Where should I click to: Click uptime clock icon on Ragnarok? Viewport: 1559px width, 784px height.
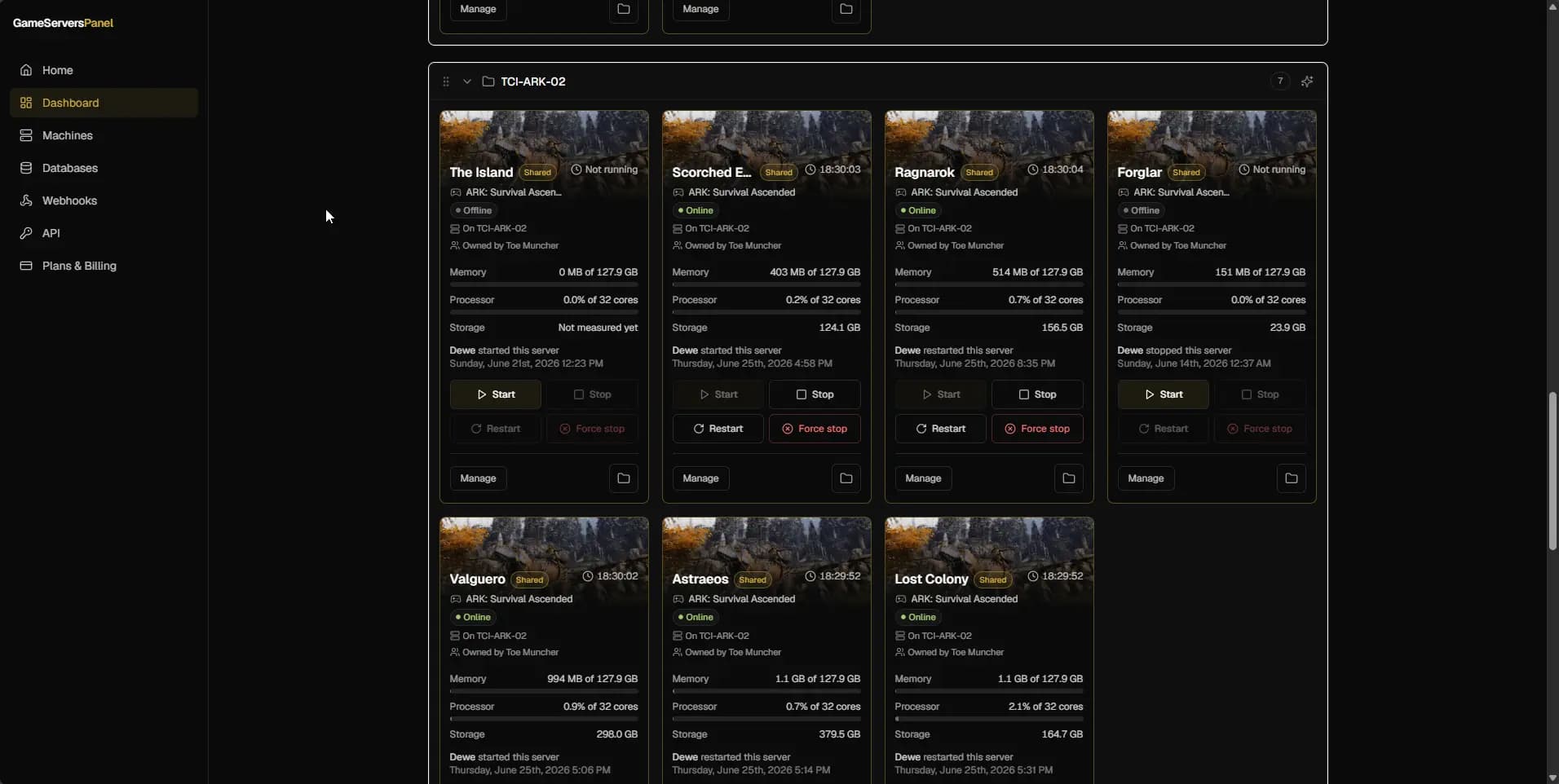click(x=1033, y=170)
